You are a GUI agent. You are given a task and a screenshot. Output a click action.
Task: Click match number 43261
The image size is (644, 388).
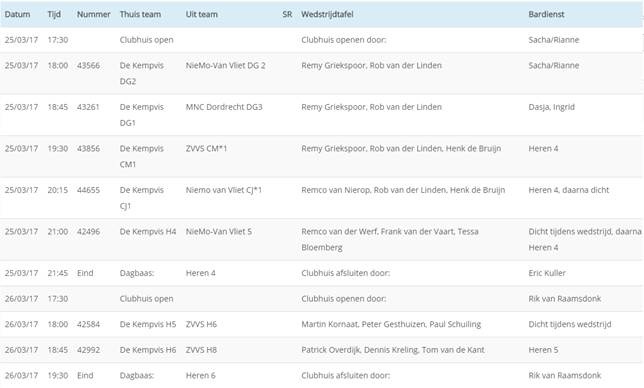pyautogui.click(x=88, y=107)
